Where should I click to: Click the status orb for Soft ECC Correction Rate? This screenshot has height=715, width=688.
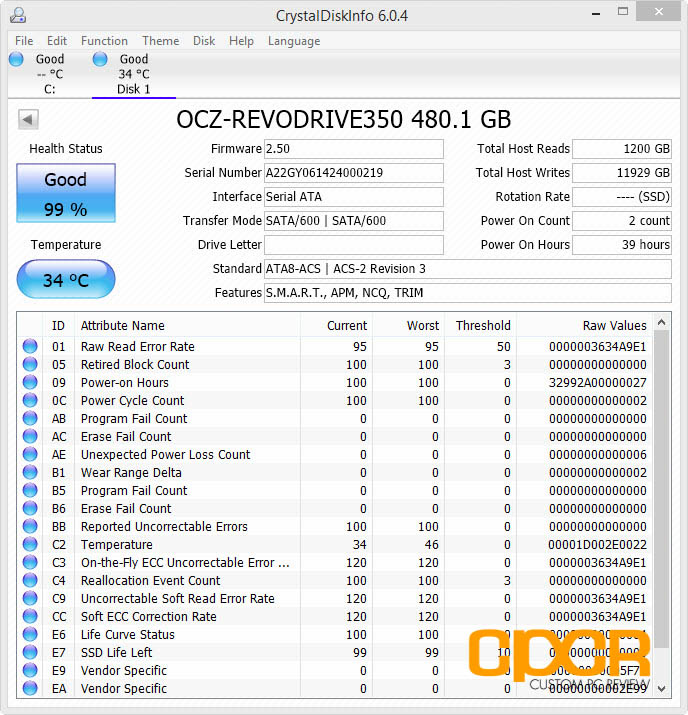(30, 616)
